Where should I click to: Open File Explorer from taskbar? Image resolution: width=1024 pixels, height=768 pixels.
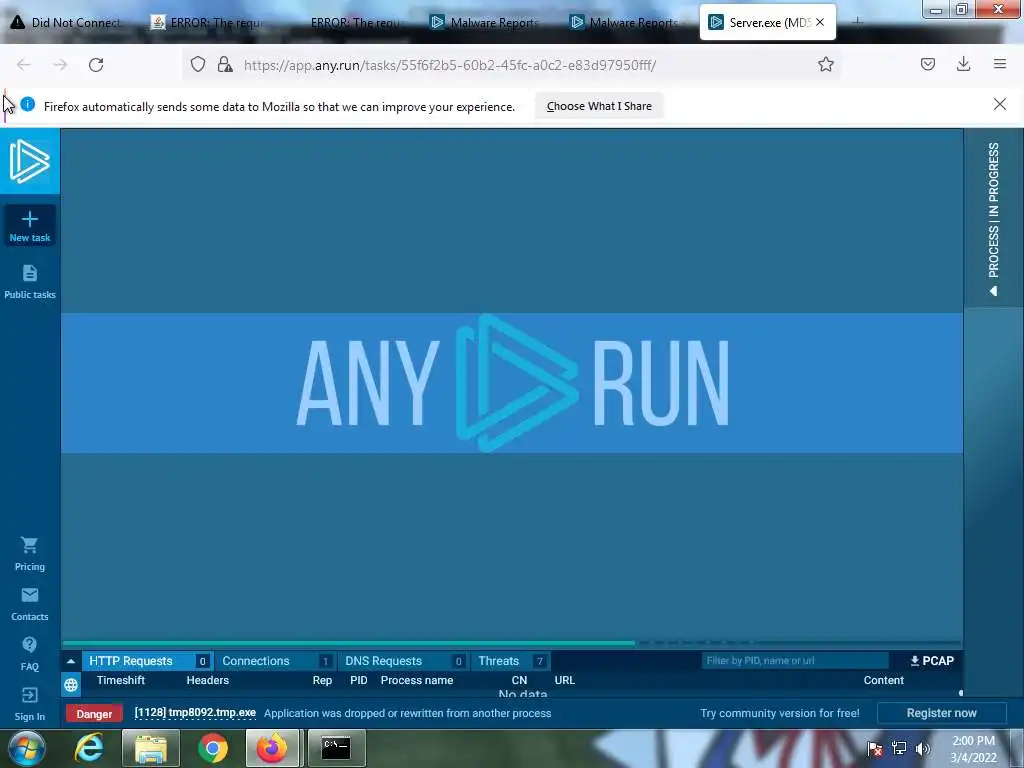point(152,748)
